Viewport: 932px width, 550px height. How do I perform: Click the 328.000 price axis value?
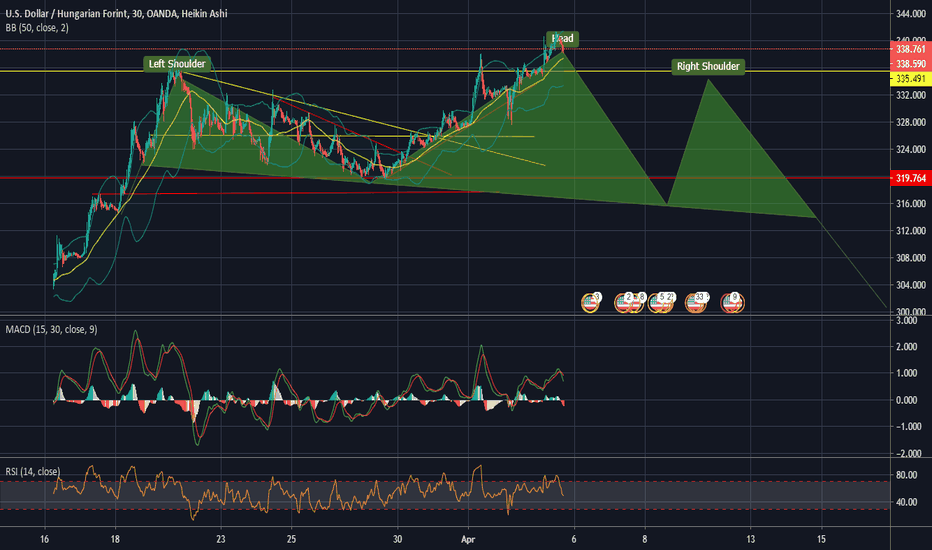[911, 122]
